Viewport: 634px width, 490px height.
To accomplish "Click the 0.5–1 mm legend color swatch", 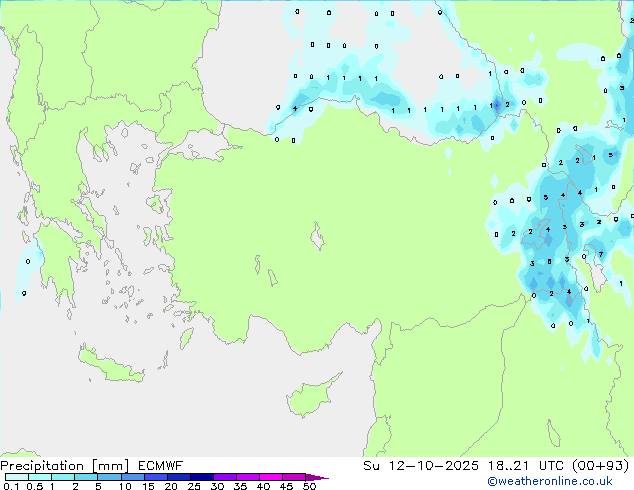I will click(x=40, y=477).
